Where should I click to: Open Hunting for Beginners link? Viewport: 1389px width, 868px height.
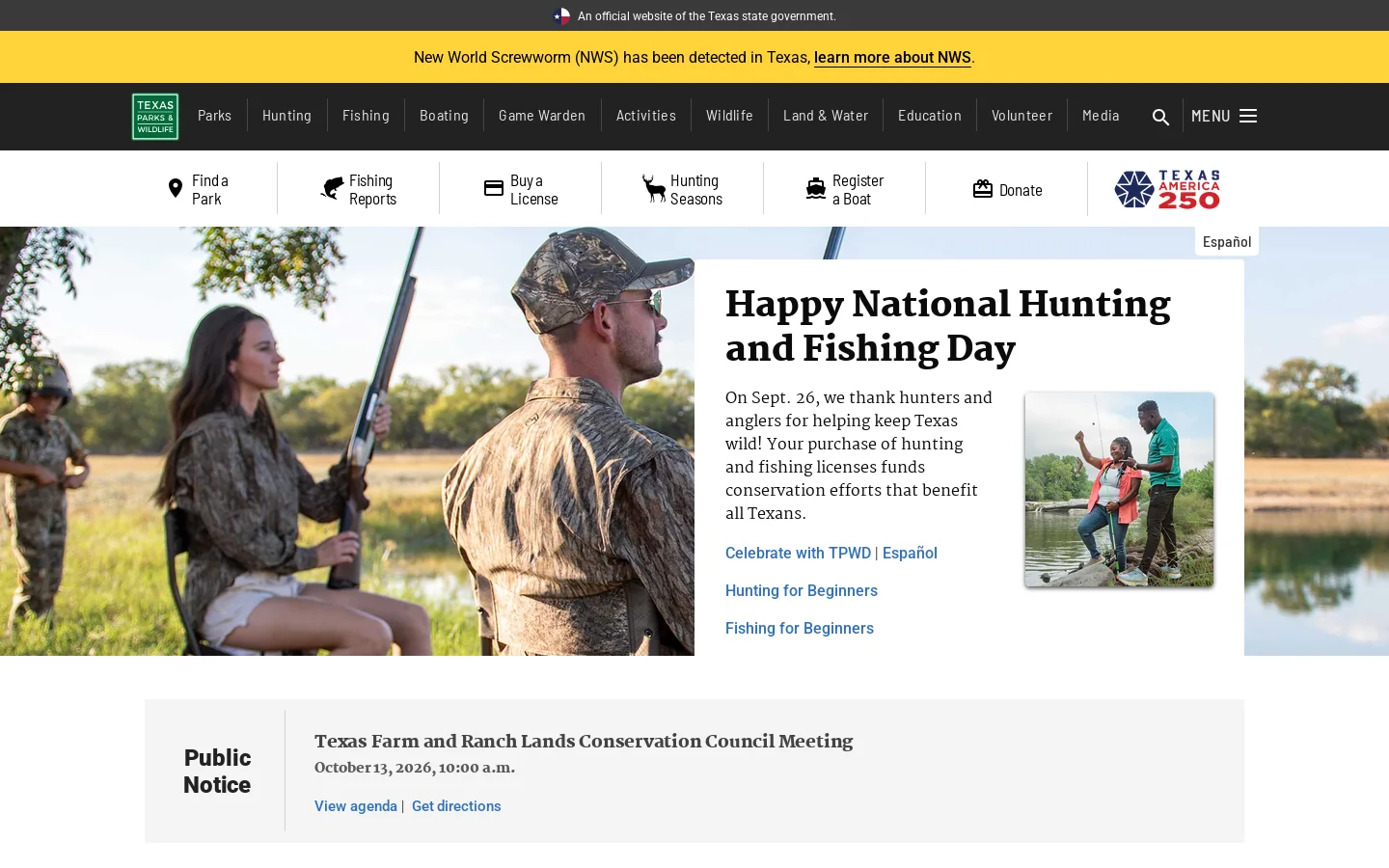point(802,590)
